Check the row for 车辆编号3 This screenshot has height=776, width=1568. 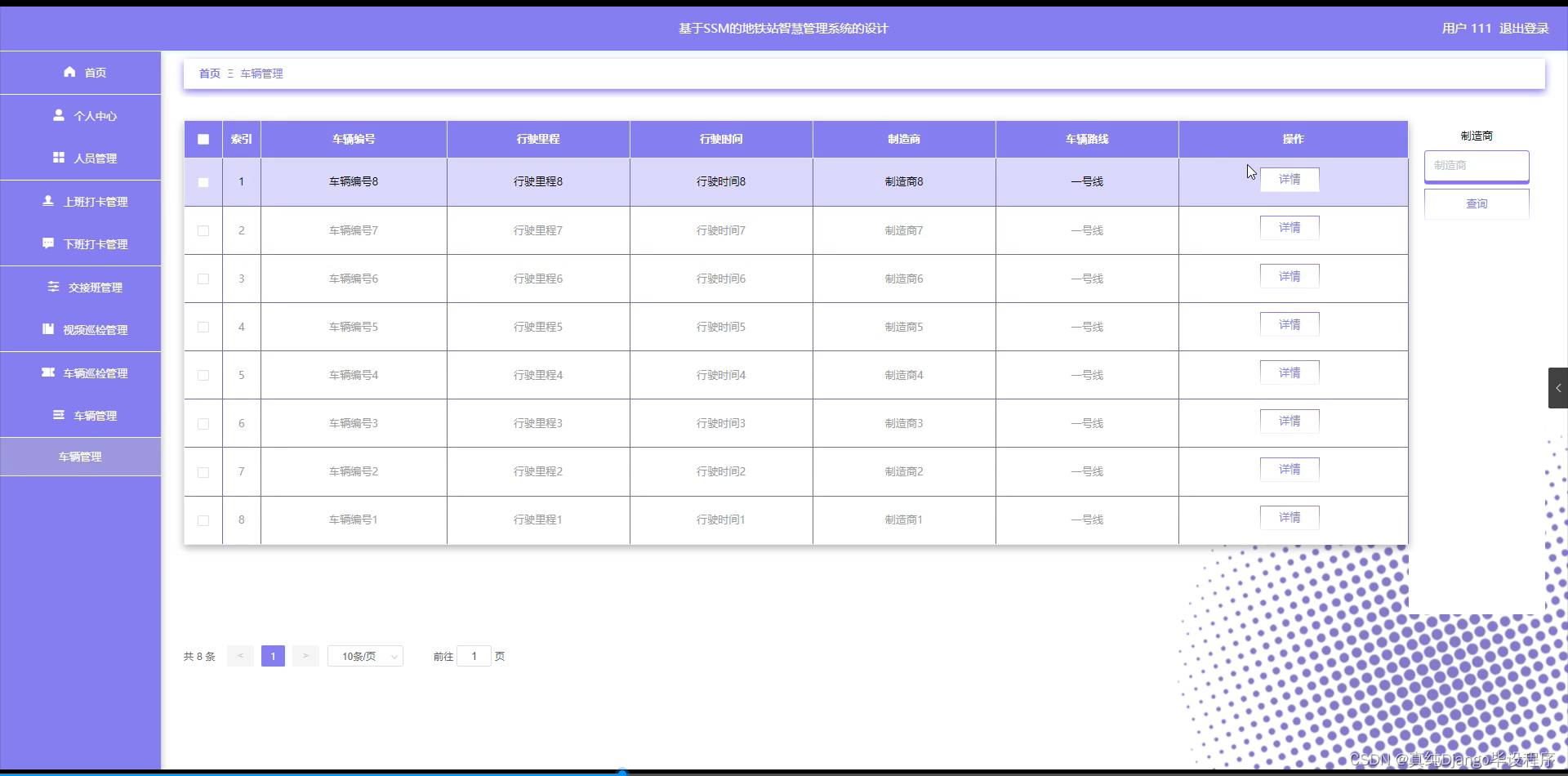203,424
